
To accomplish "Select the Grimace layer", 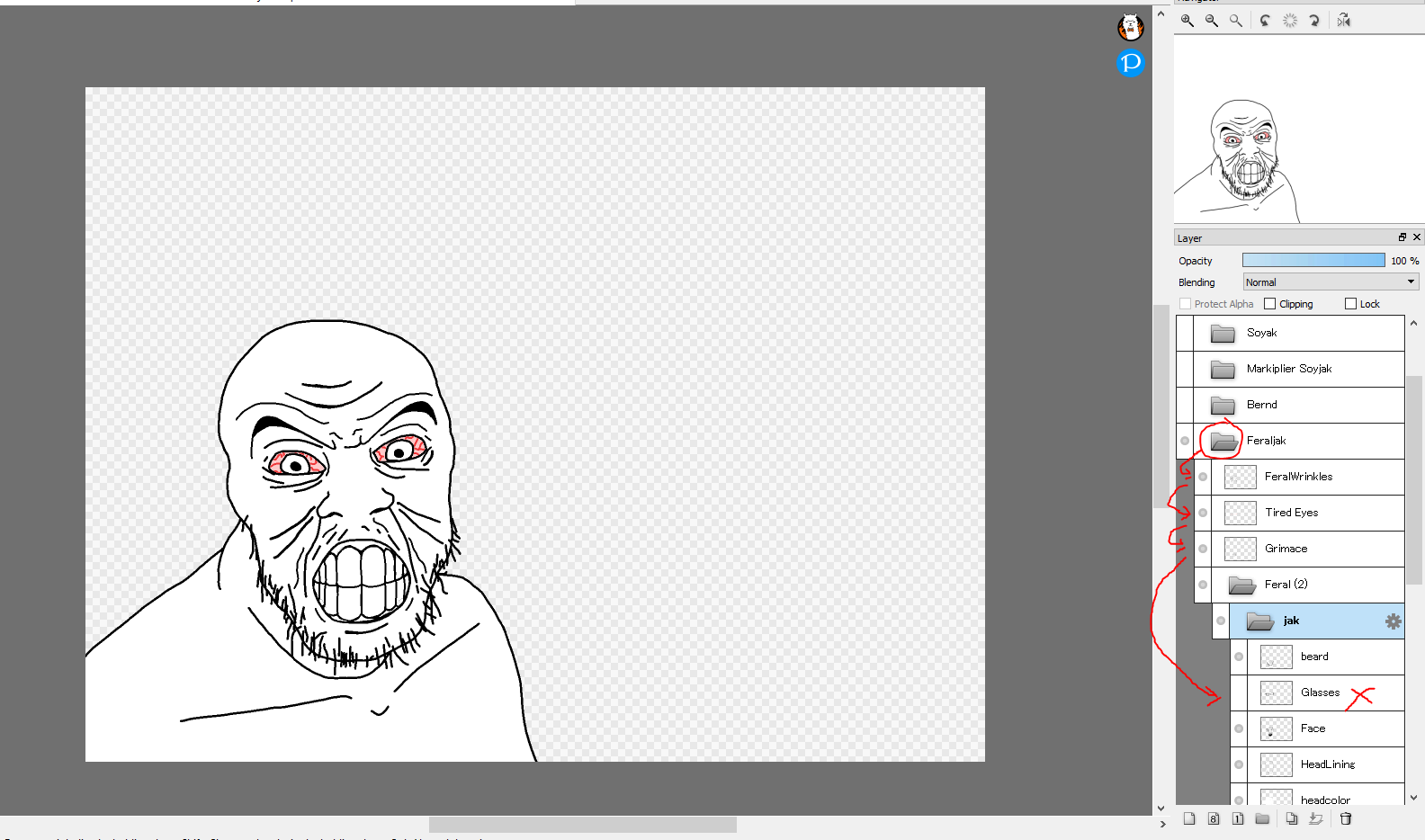I will pos(1286,549).
